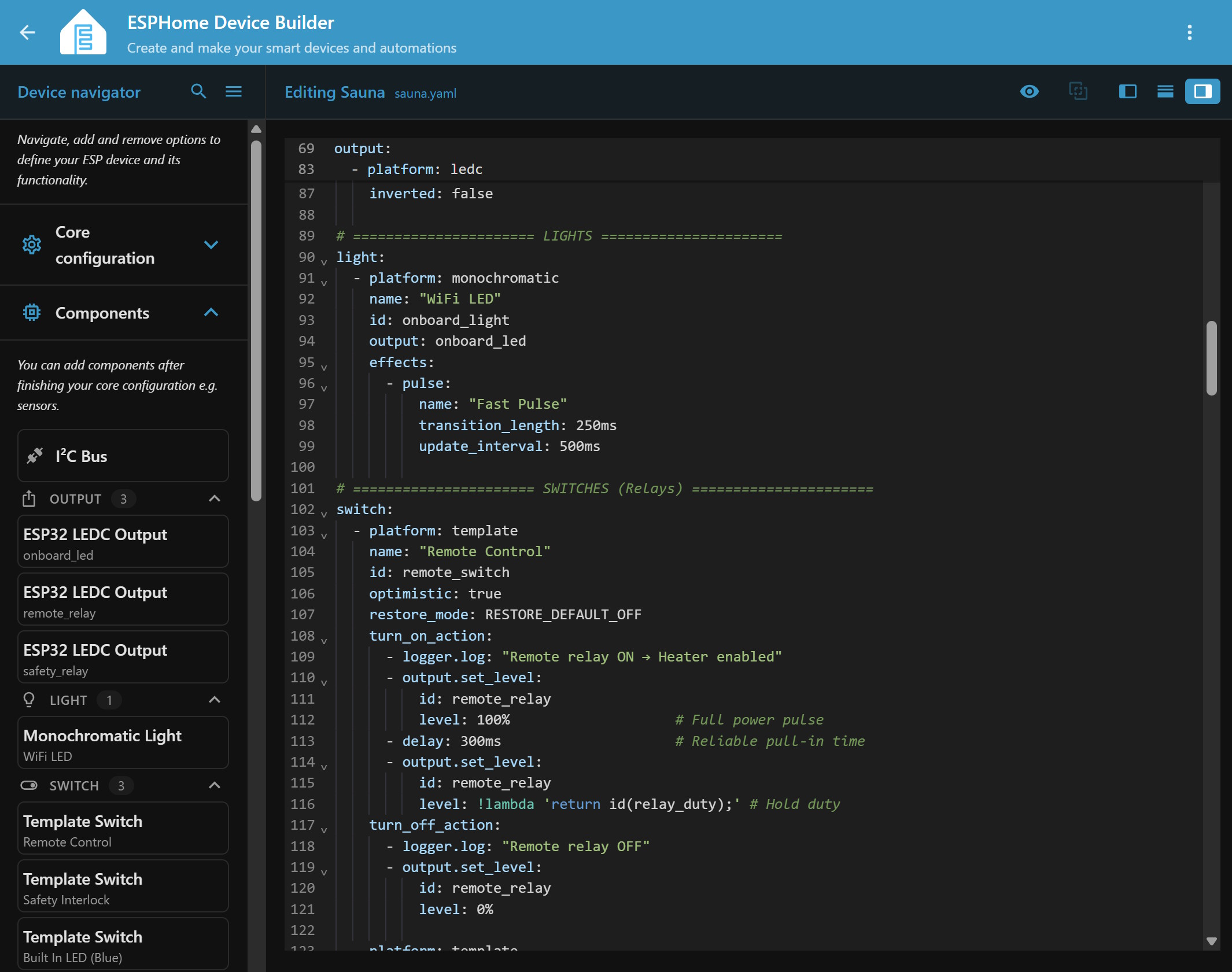Click the editor vertical scrollbar thumb

coord(1211,358)
